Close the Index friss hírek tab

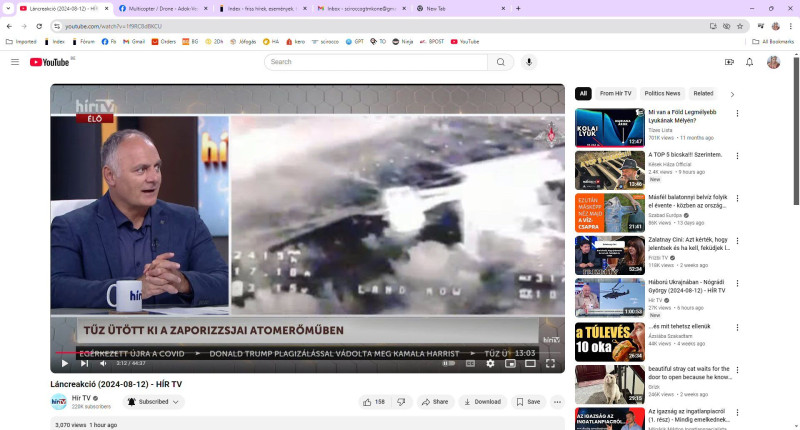305,9
